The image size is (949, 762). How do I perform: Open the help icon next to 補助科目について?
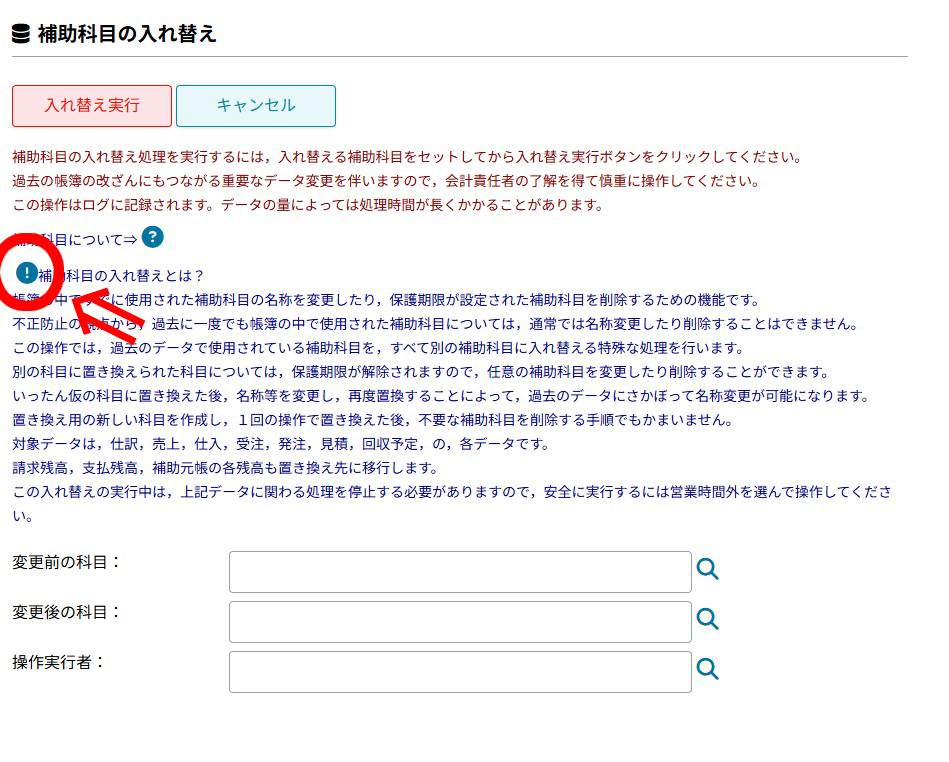(x=152, y=237)
